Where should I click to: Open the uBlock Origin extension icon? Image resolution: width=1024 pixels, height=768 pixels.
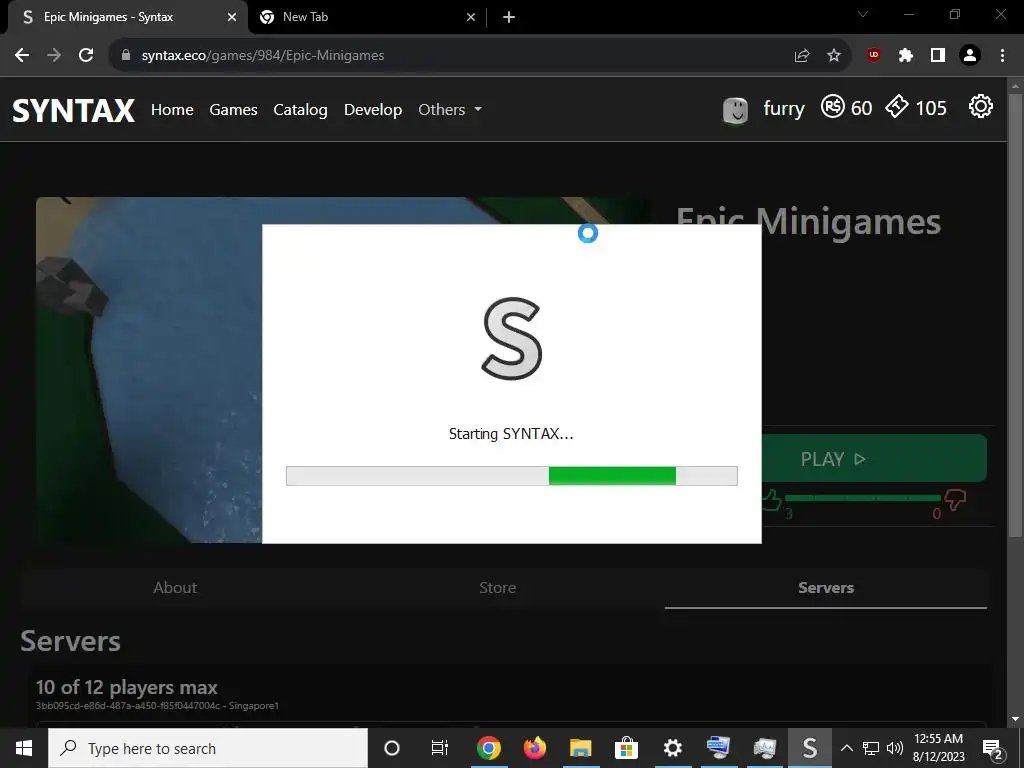[x=874, y=56]
